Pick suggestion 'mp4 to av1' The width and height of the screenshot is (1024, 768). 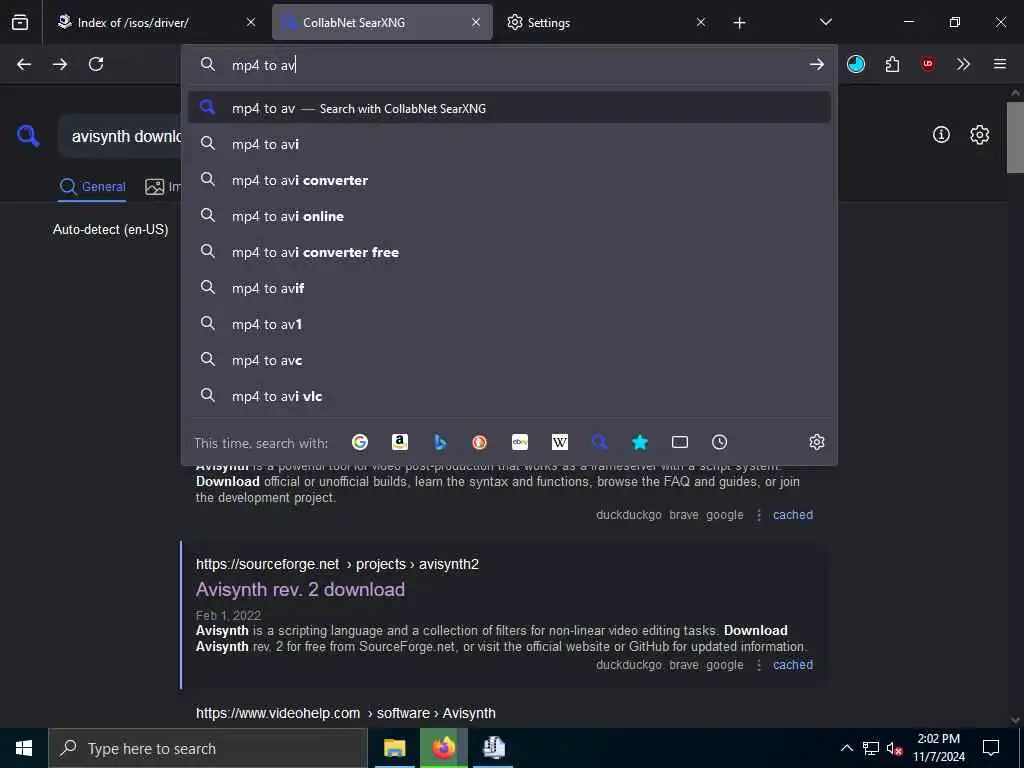(509, 324)
